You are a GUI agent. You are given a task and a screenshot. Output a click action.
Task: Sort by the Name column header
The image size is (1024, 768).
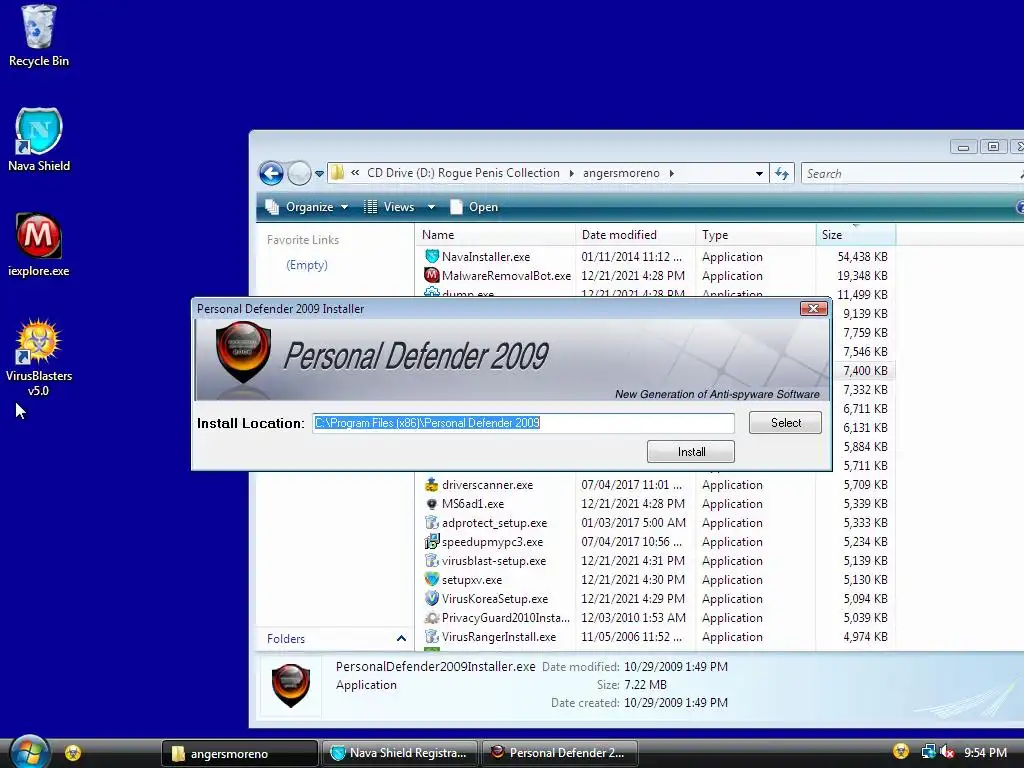(495, 234)
